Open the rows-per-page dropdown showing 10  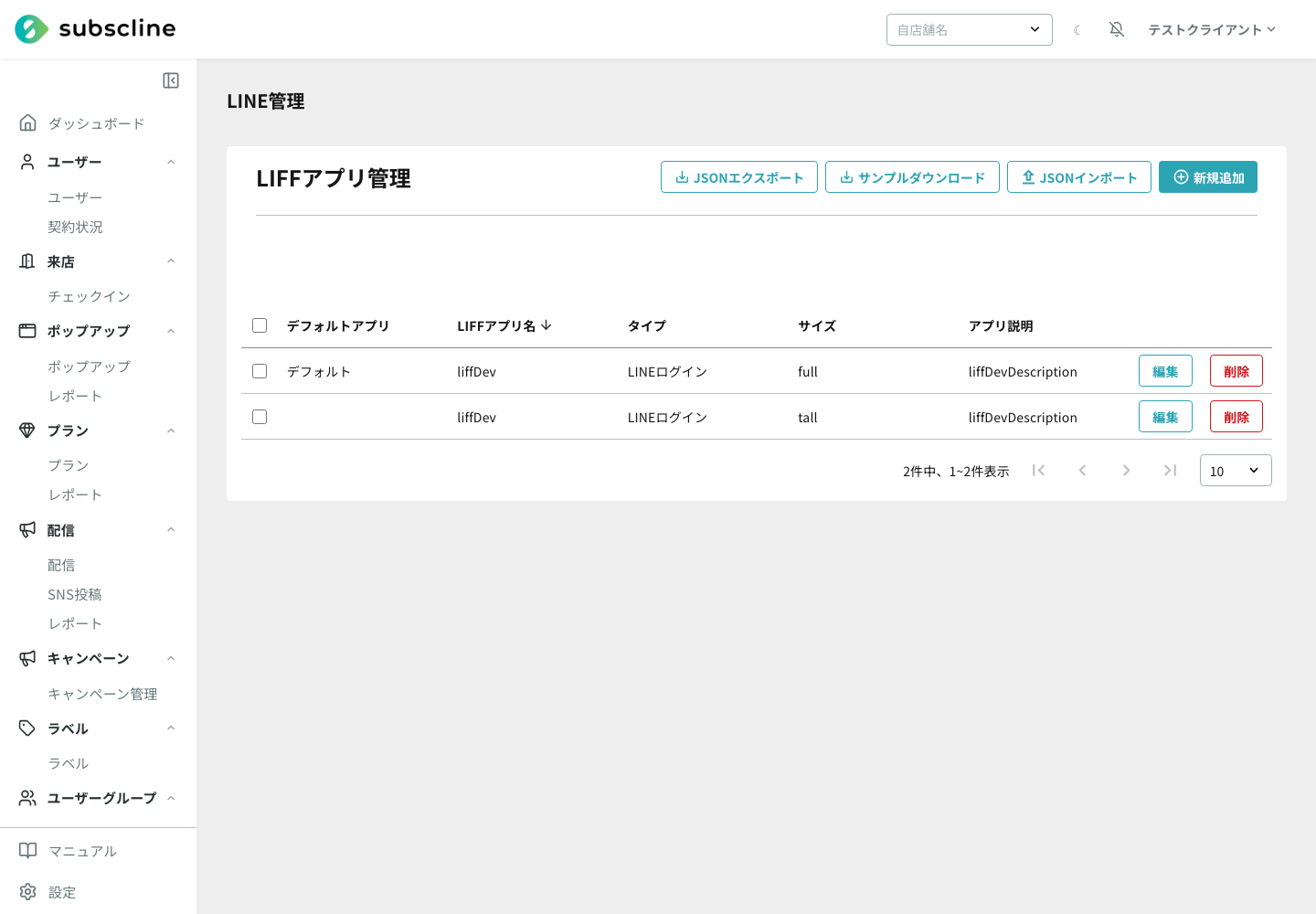(1236, 471)
